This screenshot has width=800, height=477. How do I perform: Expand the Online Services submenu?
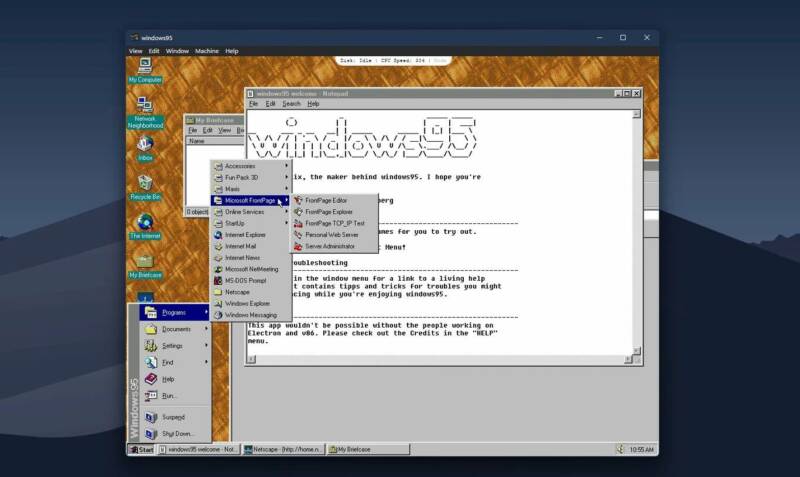pyautogui.click(x=245, y=212)
